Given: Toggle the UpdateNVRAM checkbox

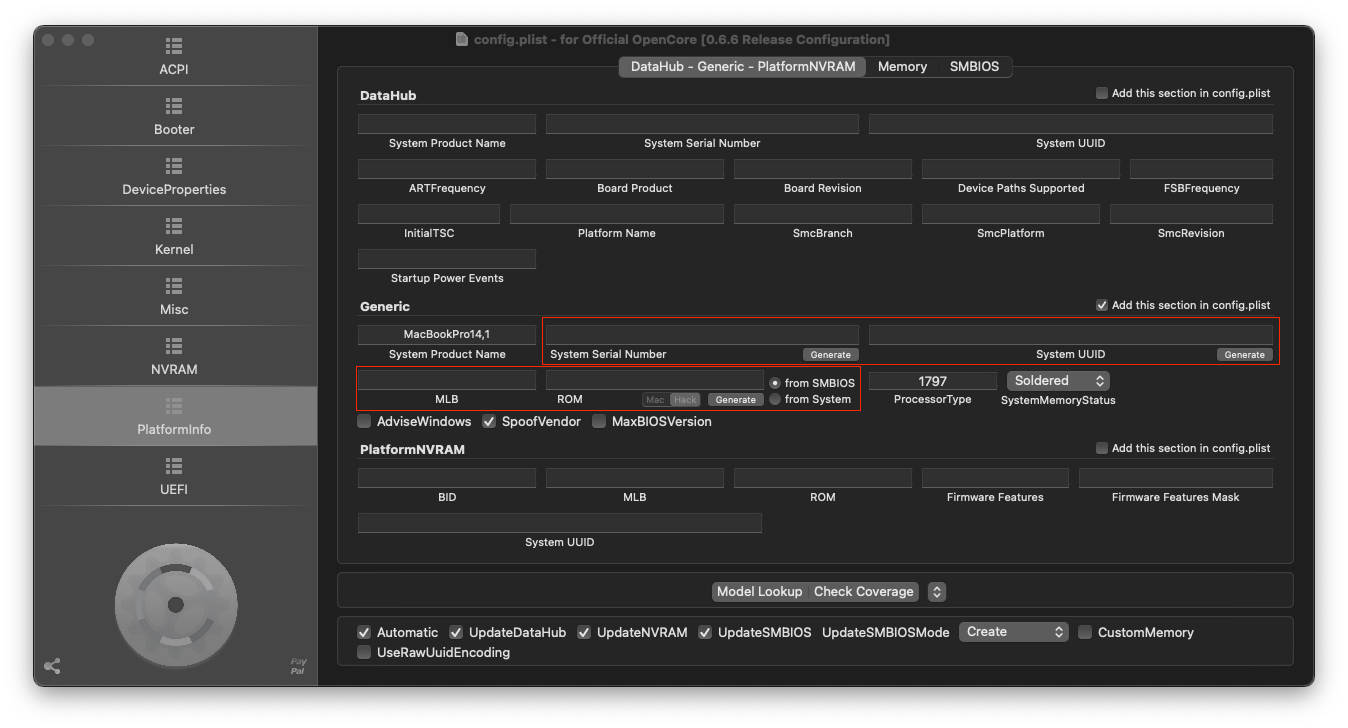Looking at the screenshot, I should point(584,632).
